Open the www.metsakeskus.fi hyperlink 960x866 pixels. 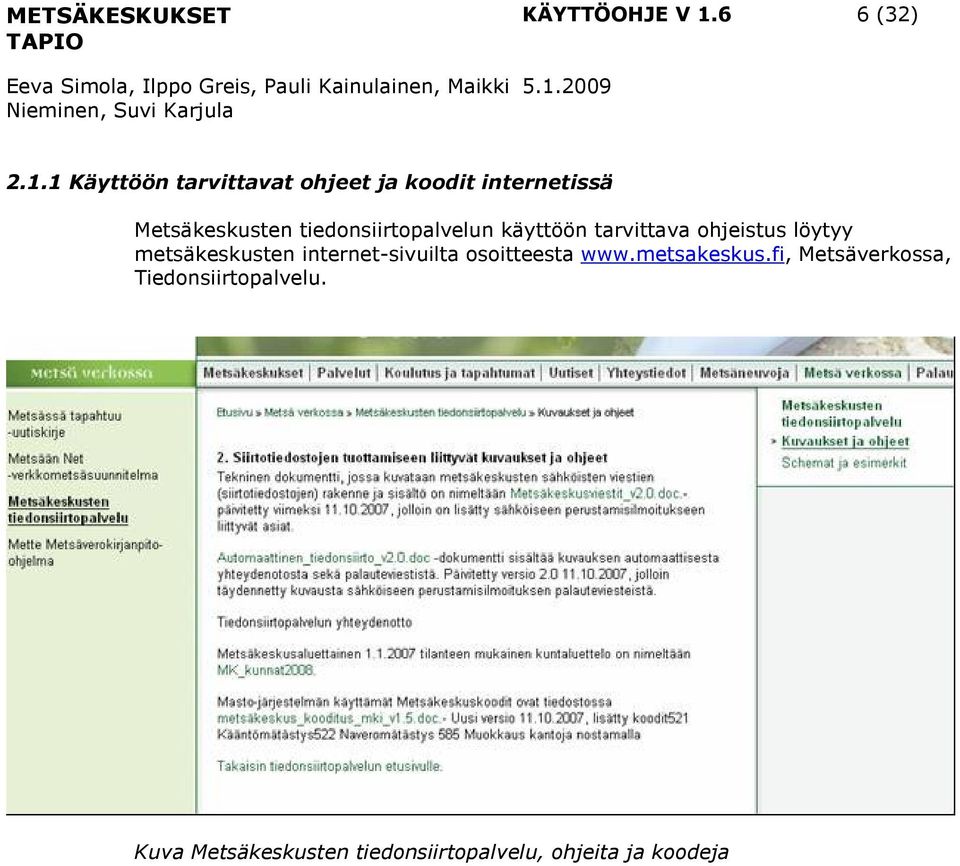click(x=683, y=254)
